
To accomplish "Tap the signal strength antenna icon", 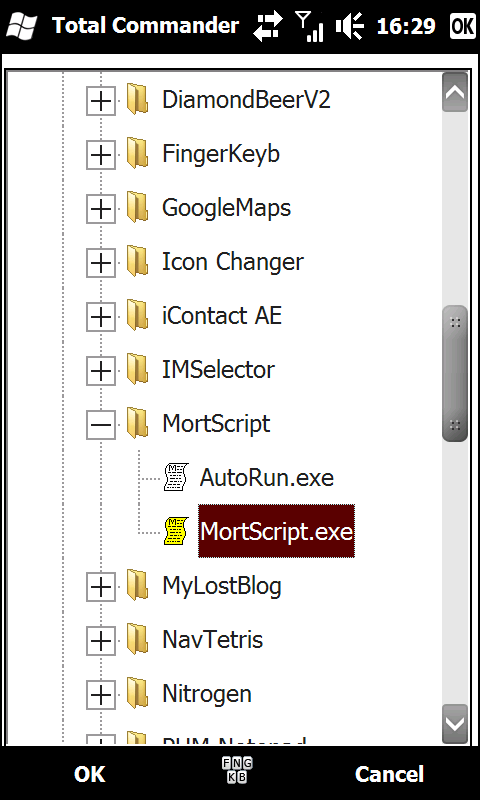I will pos(310,27).
